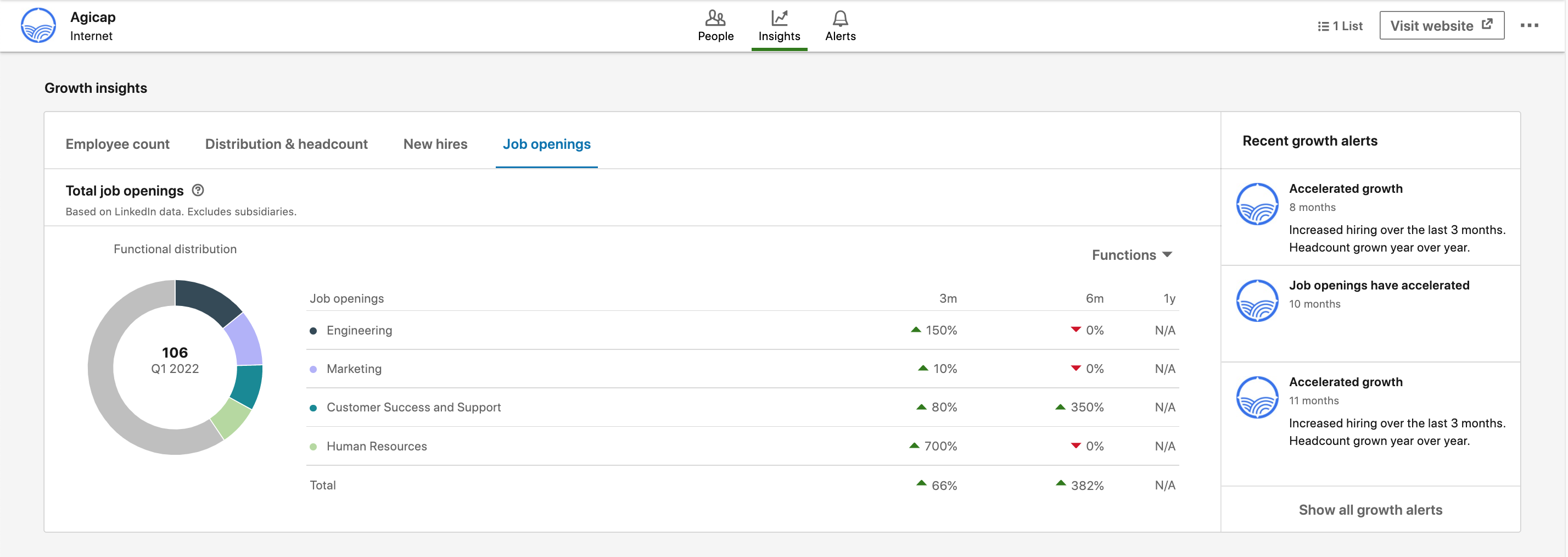Select the Marketing row label
Screen dimensions: 1568x557
pyautogui.click(x=354, y=369)
